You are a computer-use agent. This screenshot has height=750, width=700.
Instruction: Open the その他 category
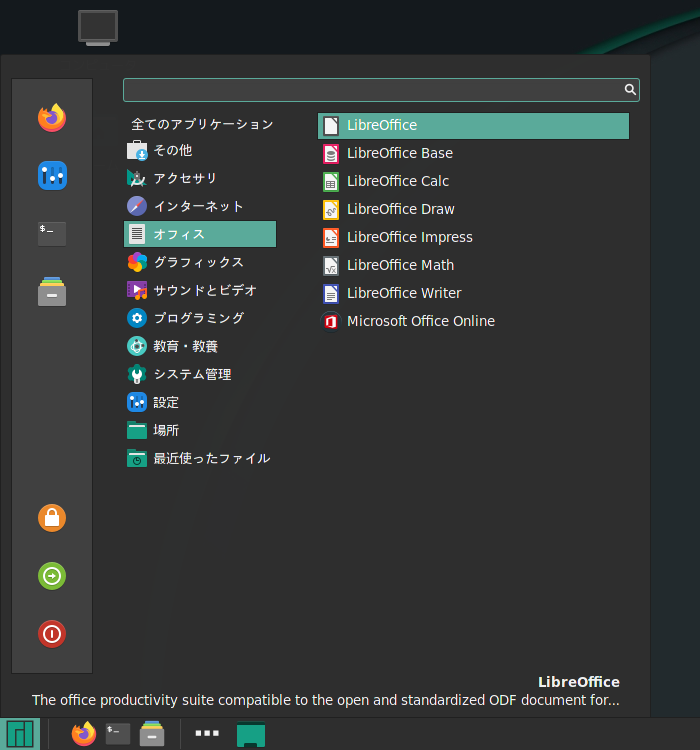click(x=200, y=150)
